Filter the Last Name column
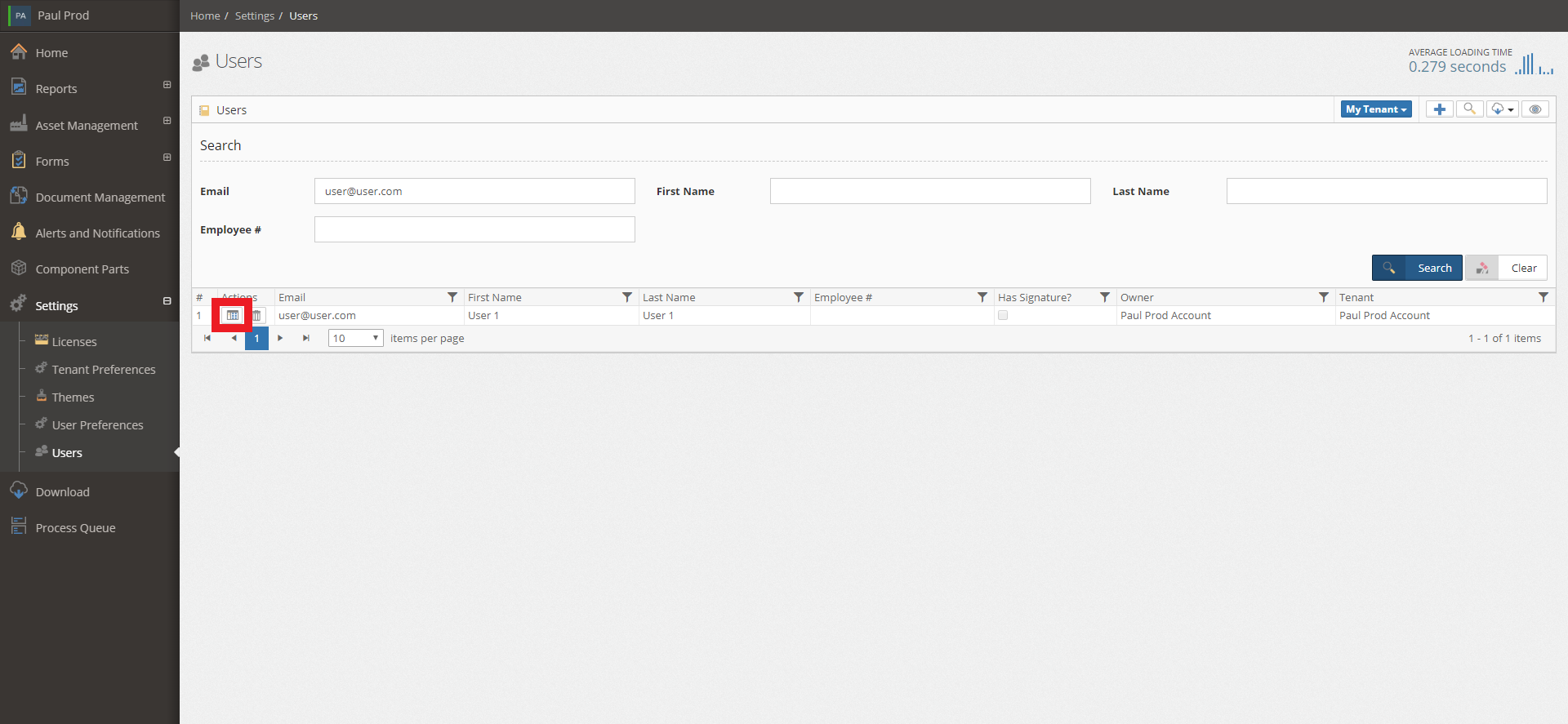1568x724 pixels. (x=799, y=297)
